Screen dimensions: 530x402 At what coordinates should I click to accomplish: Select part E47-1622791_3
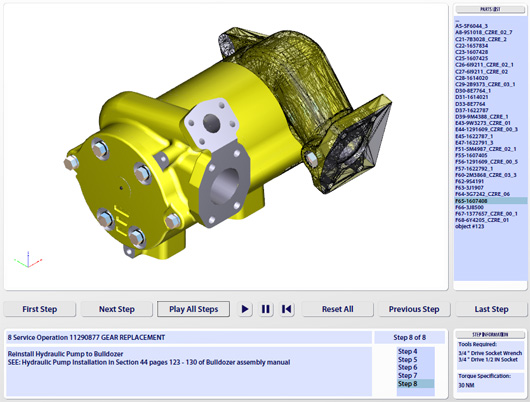click(x=474, y=143)
